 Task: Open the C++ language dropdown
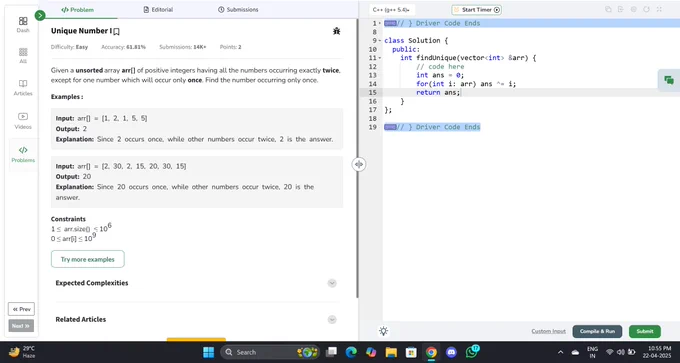coord(391,10)
